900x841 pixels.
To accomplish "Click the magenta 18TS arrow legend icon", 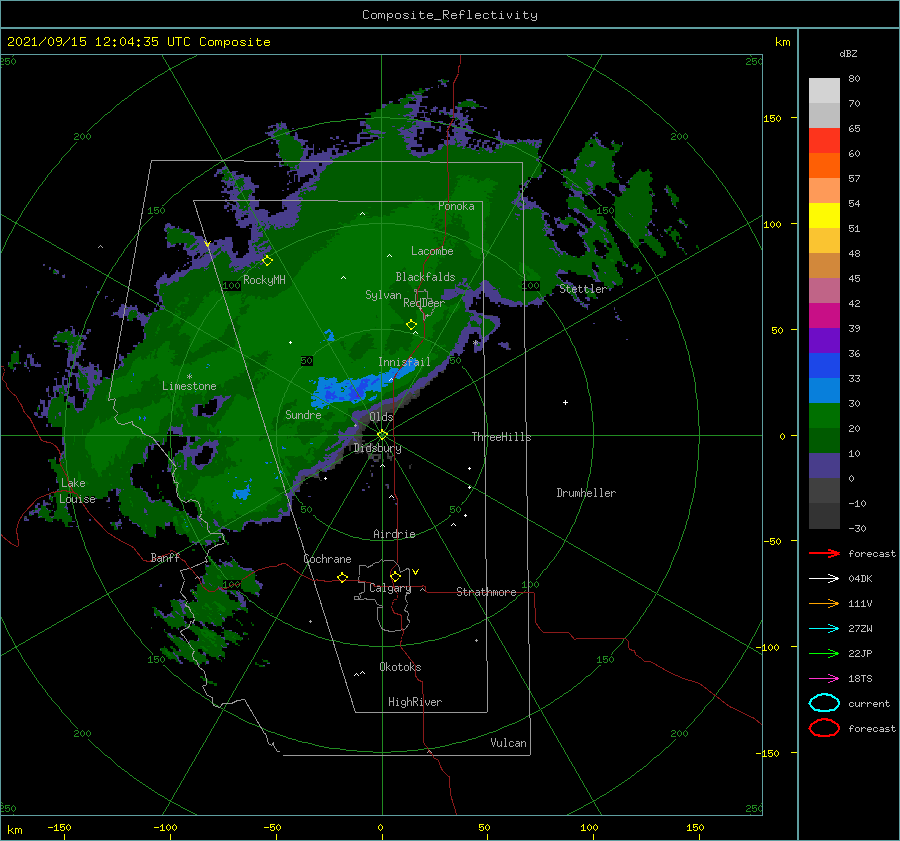I will [824, 678].
